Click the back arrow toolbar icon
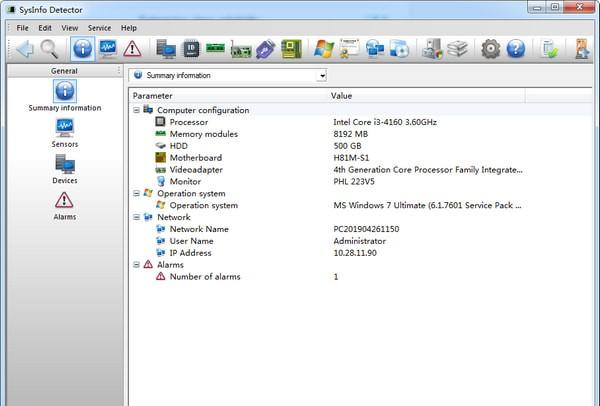Image resolution: width=600 pixels, height=406 pixels. point(25,49)
